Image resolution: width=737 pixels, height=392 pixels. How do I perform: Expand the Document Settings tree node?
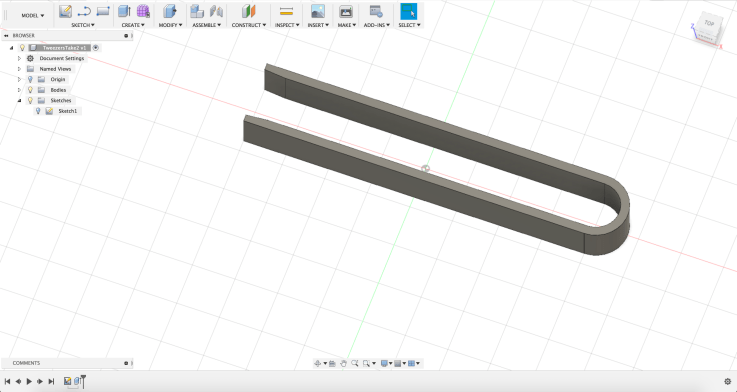(19, 58)
